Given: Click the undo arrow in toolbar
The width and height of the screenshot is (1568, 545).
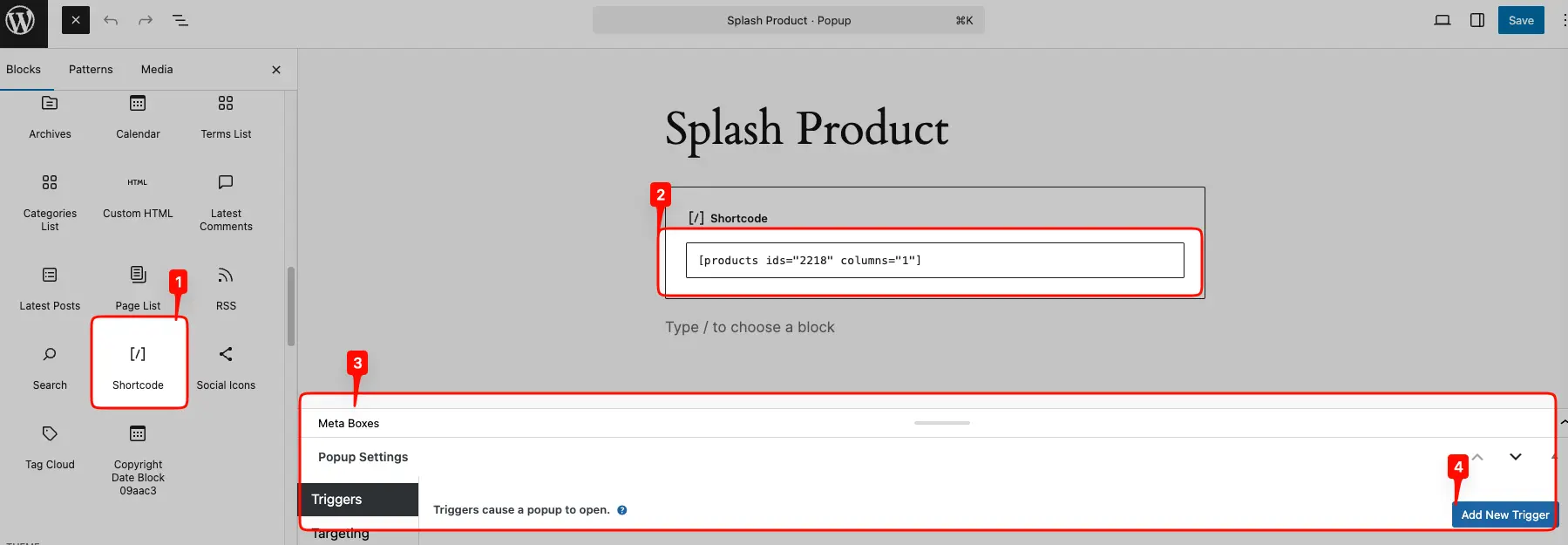Looking at the screenshot, I should 111,20.
